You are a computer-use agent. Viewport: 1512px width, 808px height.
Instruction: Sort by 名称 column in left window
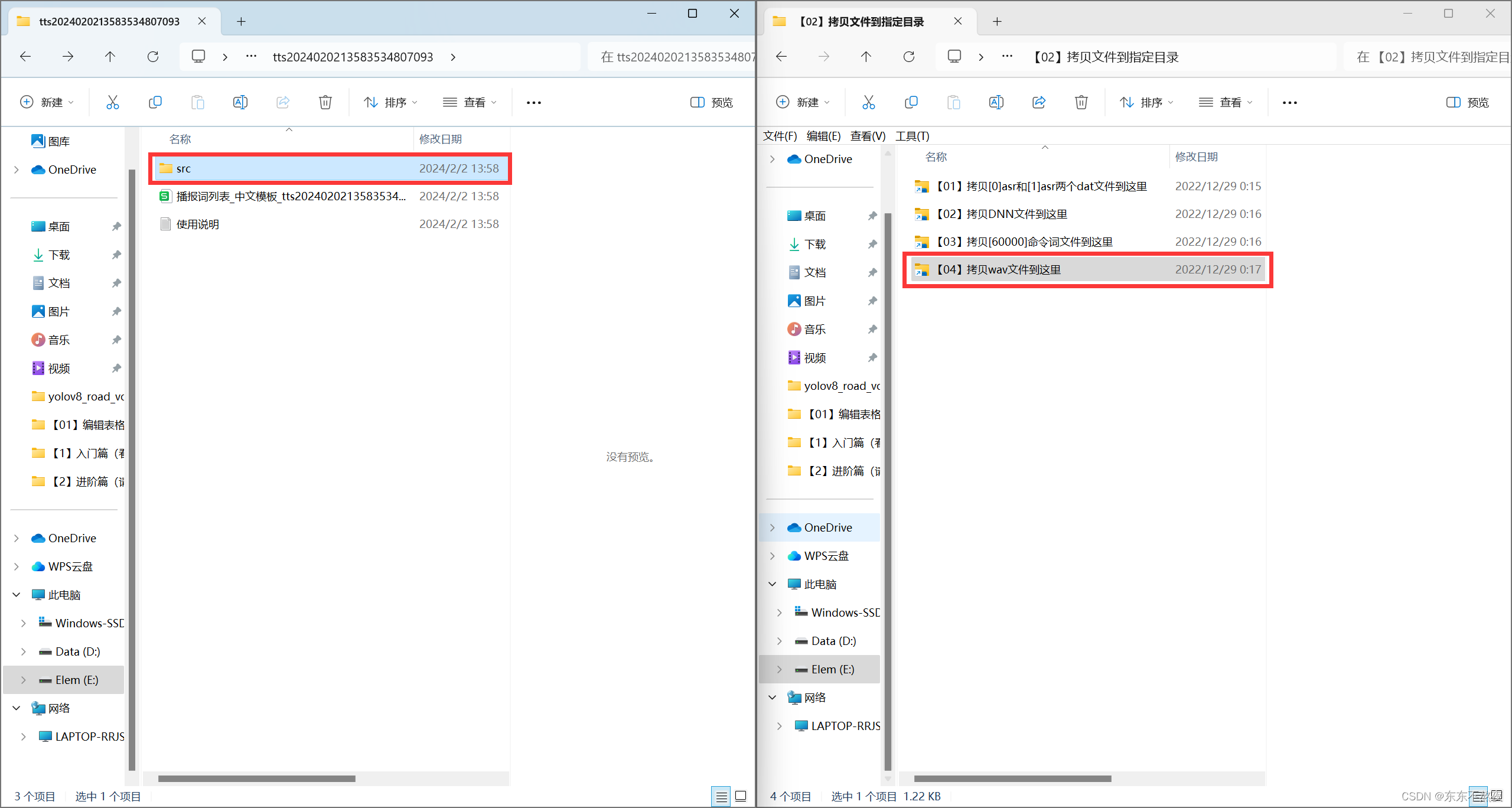click(x=180, y=139)
